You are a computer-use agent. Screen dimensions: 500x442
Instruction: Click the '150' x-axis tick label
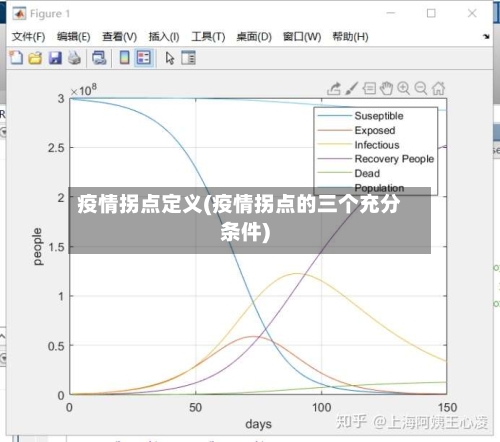pos(447,408)
